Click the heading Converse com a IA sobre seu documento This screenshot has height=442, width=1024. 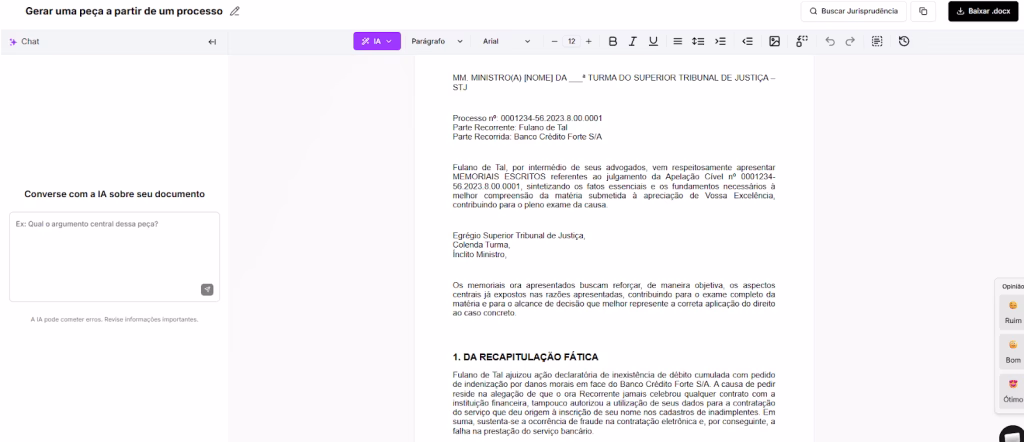(114, 194)
